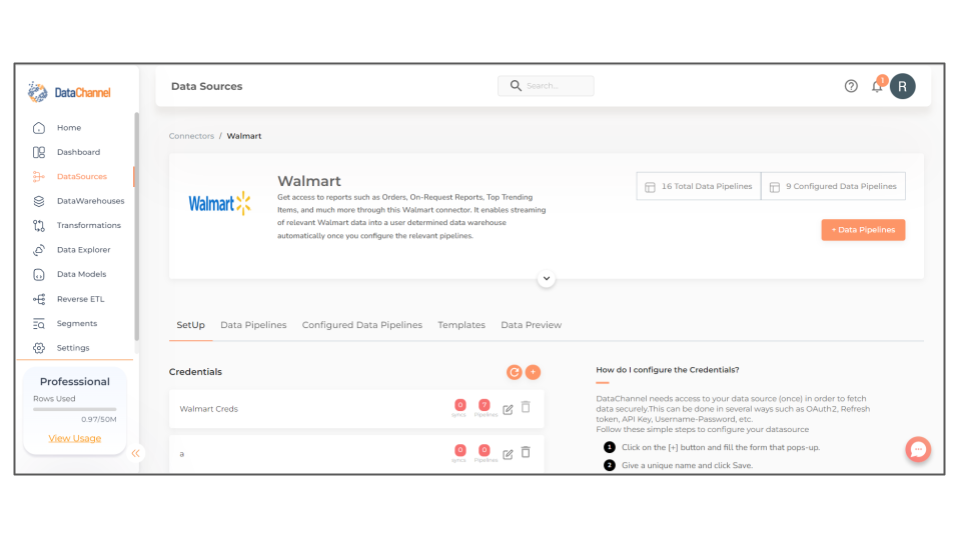The height and width of the screenshot is (540, 960).
Task: Open Home from the sidebar
Action: (69, 127)
